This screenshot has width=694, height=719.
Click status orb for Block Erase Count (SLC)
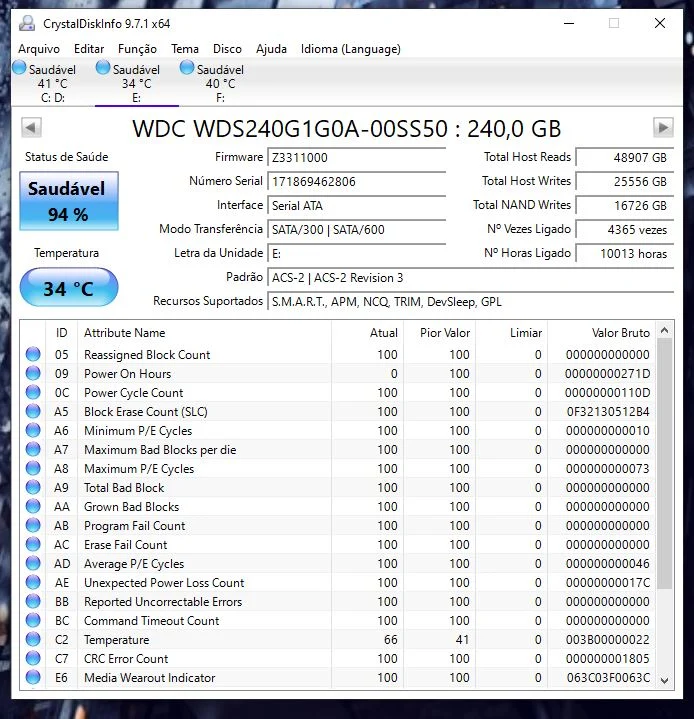[x=33, y=411]
